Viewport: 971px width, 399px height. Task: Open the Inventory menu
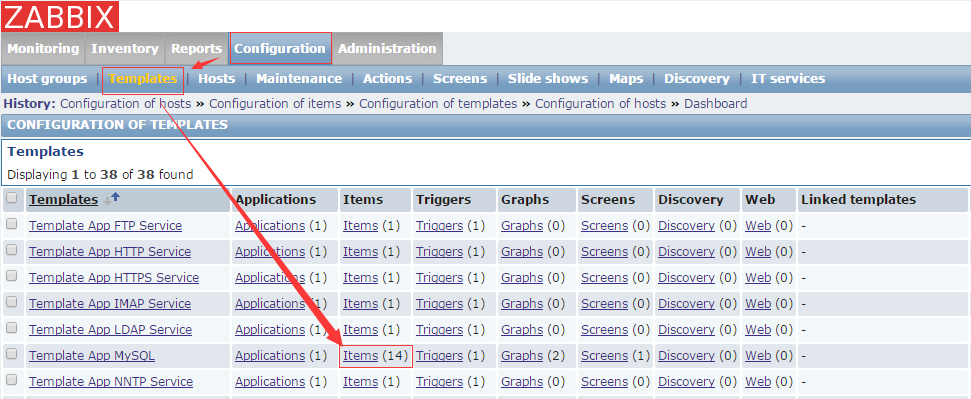pyautogui.click(x=125, y=48)
